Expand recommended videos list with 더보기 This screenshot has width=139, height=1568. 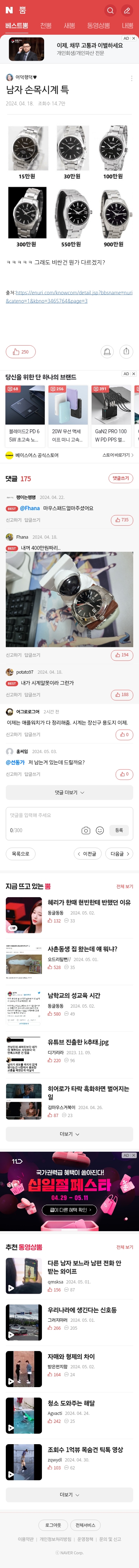tap(69, 1494)
